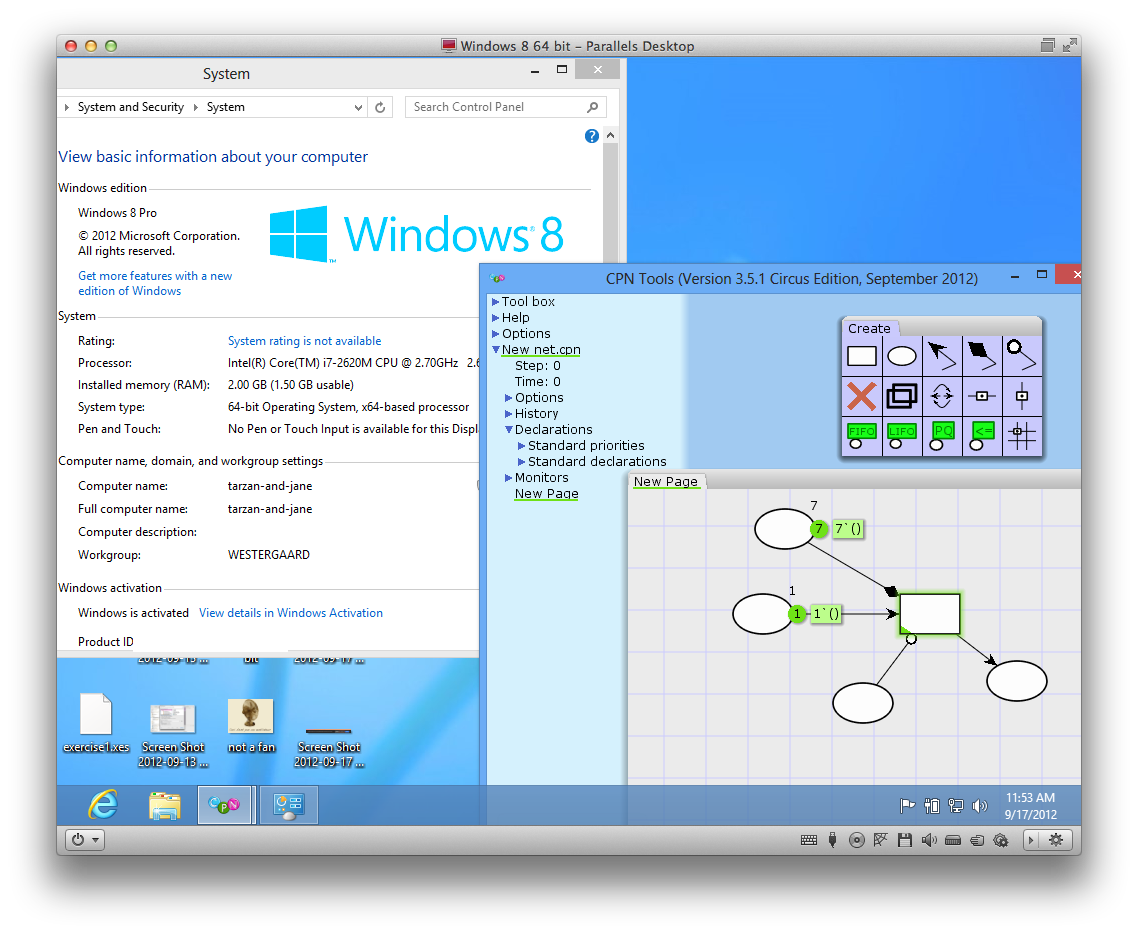Choose the red X delete element tool
This screenshot has width=1138, height=934.
pos(861,396)
